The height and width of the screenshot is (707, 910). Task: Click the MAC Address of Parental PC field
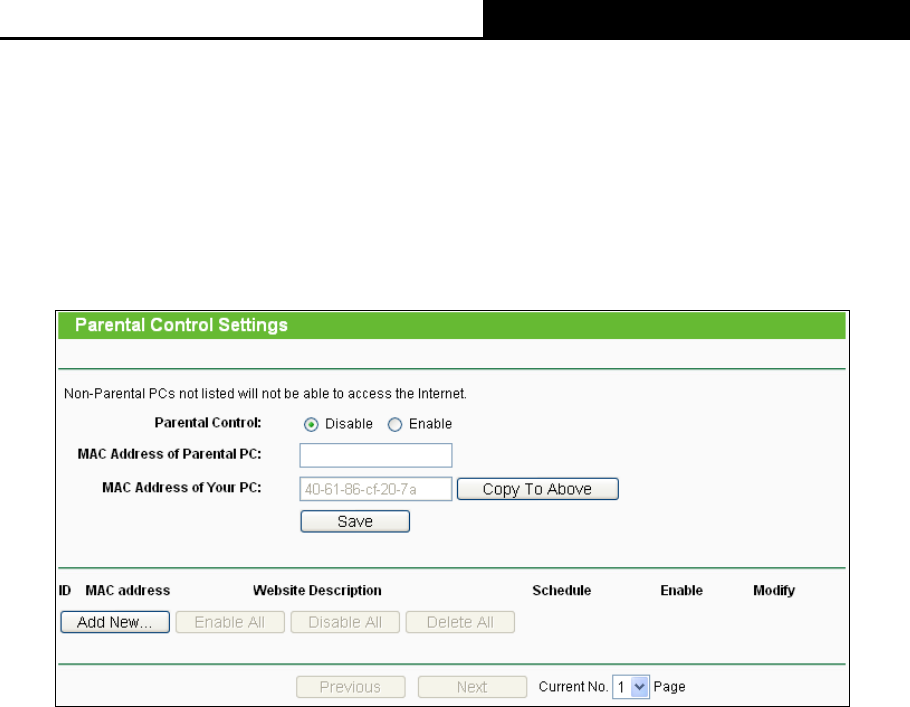pos(375,455)
